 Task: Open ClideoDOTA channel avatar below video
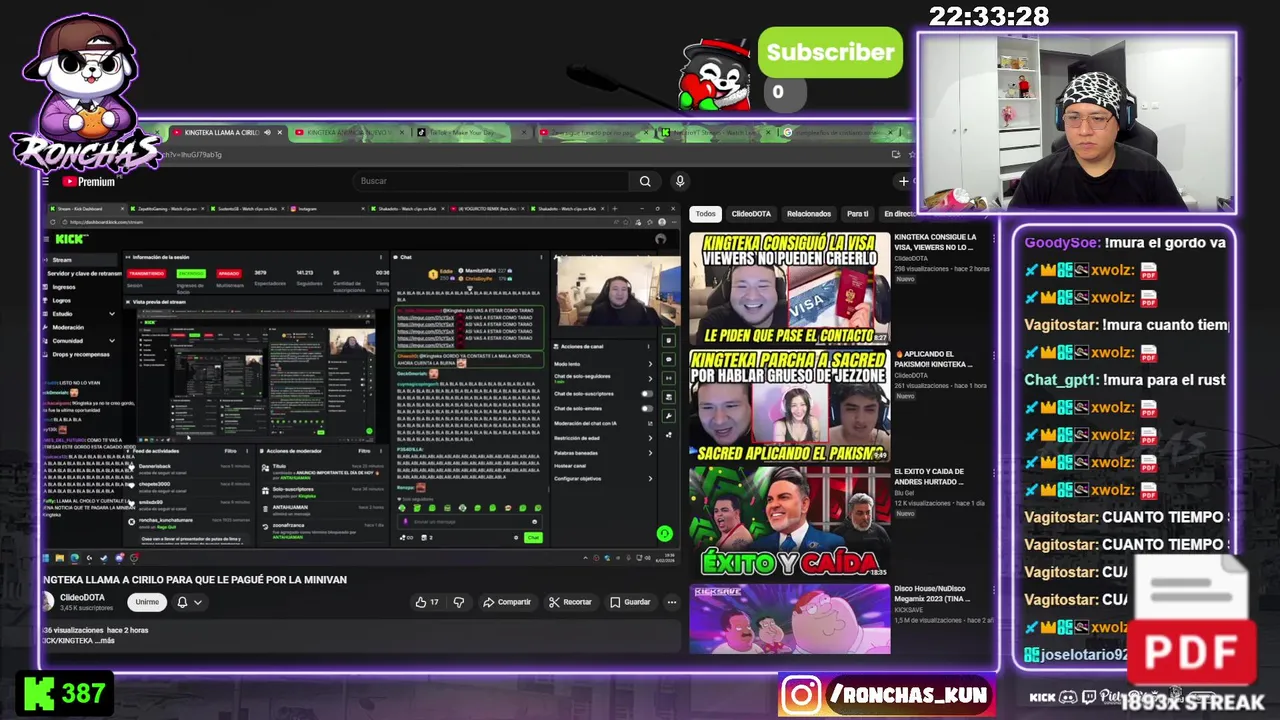pyautogui.click(x=47, y=602)
